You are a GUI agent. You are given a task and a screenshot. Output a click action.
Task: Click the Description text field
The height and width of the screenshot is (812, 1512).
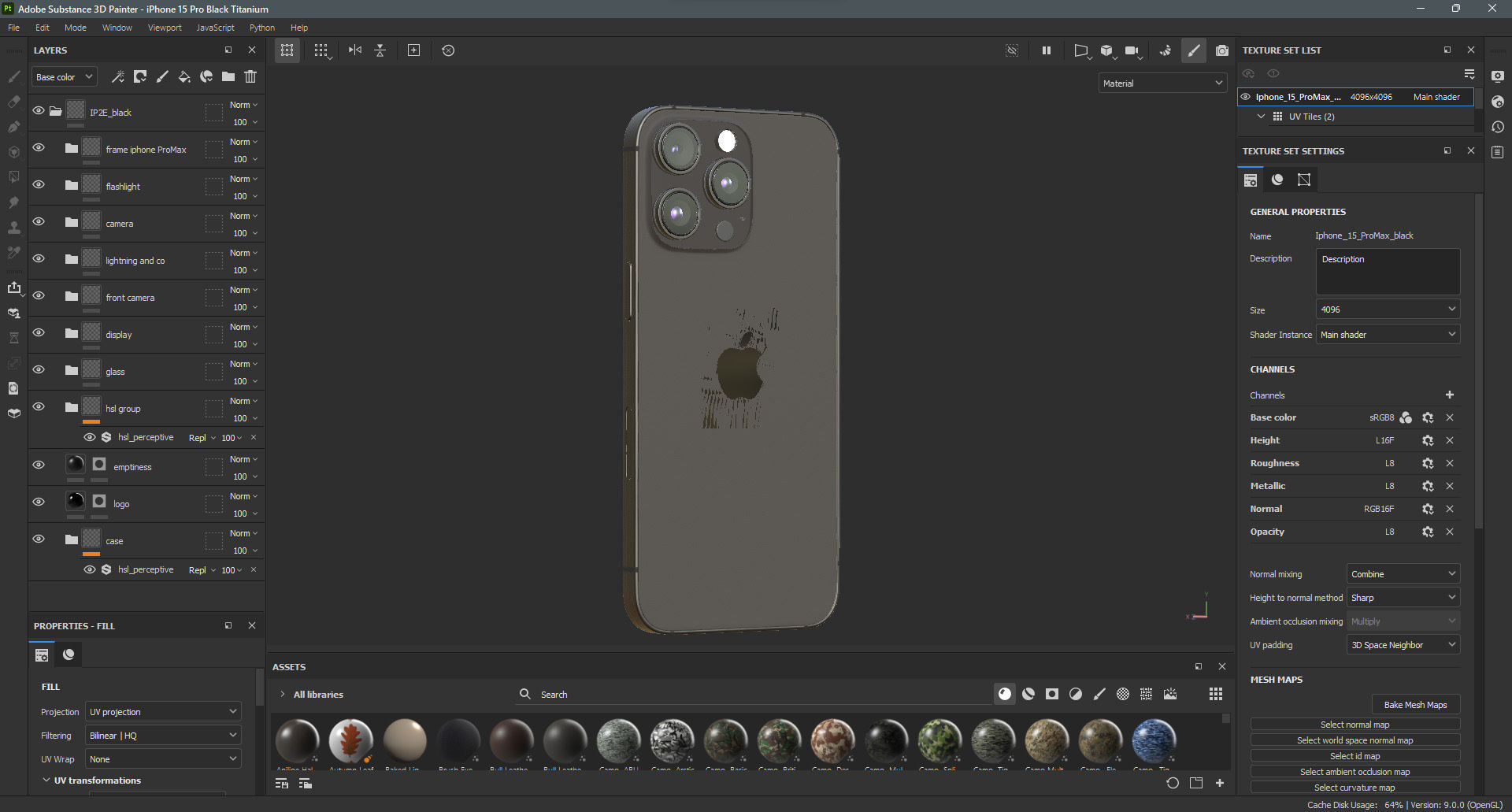(1388, 272)
